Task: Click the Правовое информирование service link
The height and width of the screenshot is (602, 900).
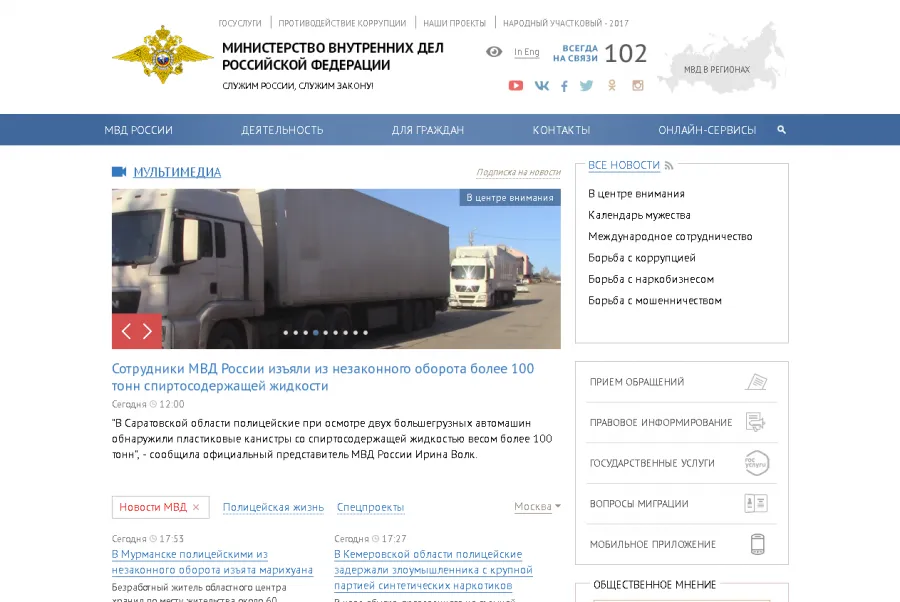Action: click(x=661, y=422)
